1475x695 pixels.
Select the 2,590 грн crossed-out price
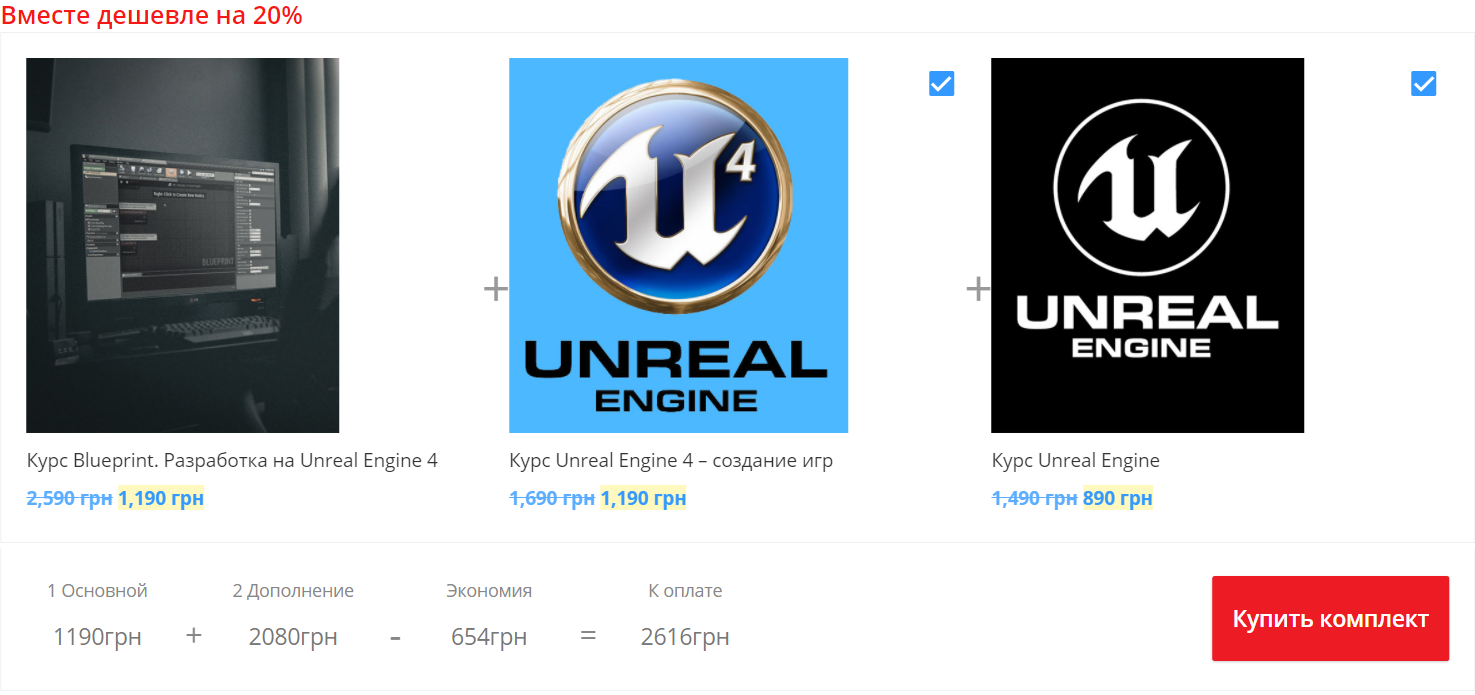coord(70,498)
